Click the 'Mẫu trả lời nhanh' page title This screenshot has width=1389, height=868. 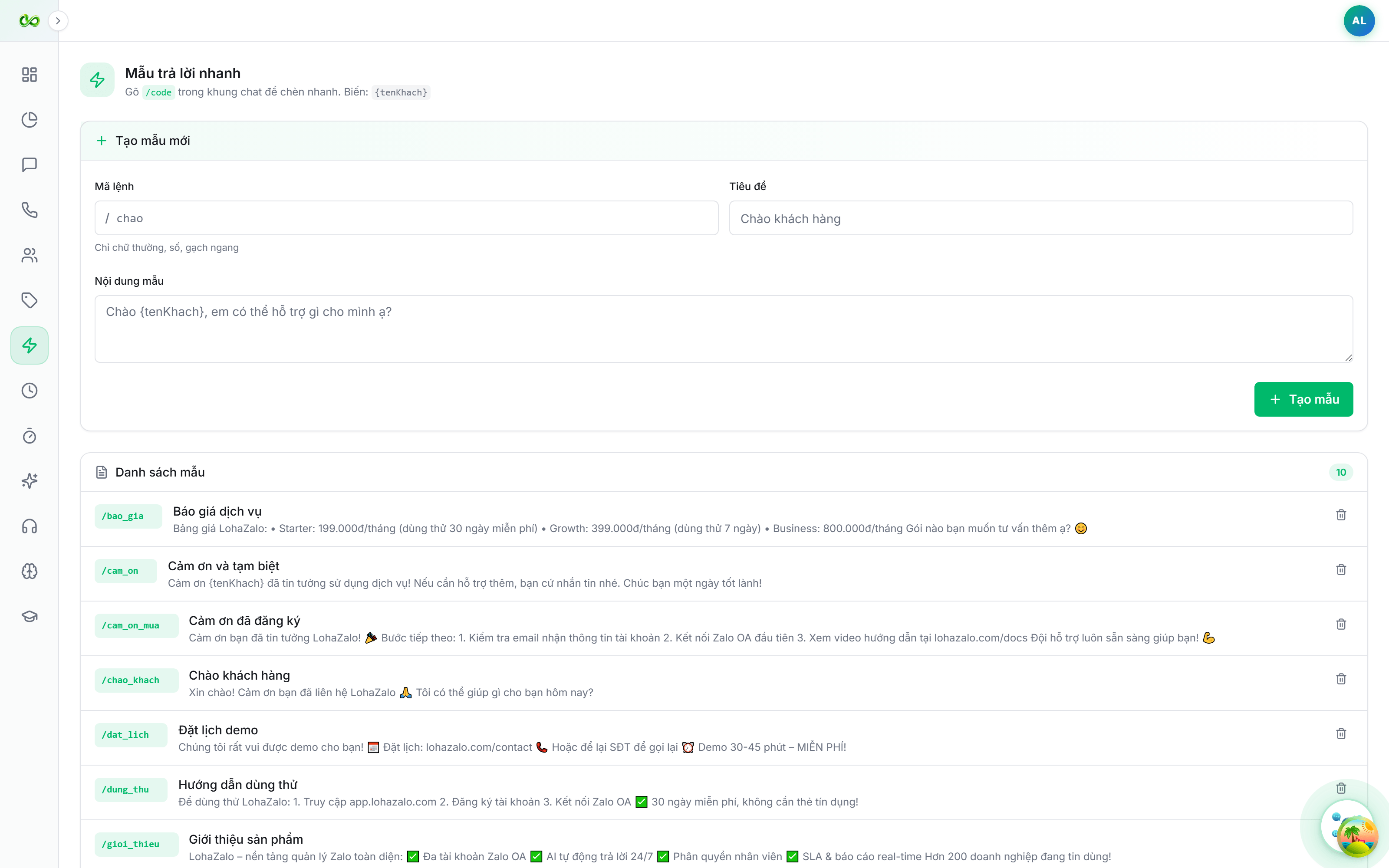(x=182, y=73)
